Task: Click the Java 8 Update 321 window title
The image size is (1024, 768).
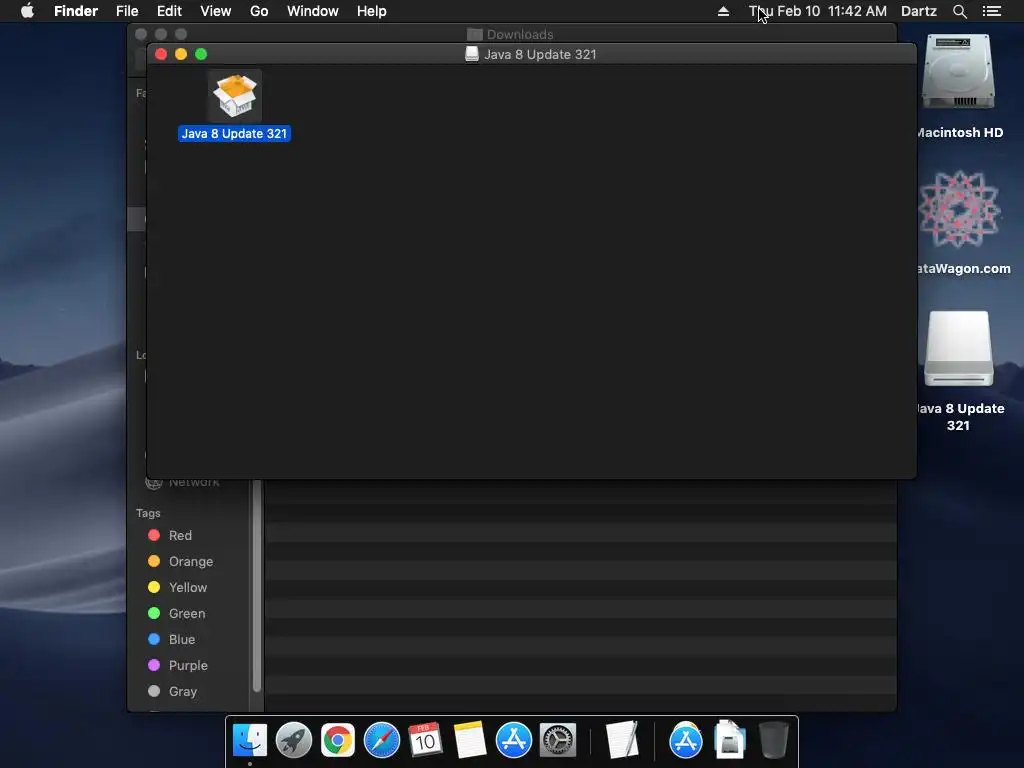Action: (539, 55)
